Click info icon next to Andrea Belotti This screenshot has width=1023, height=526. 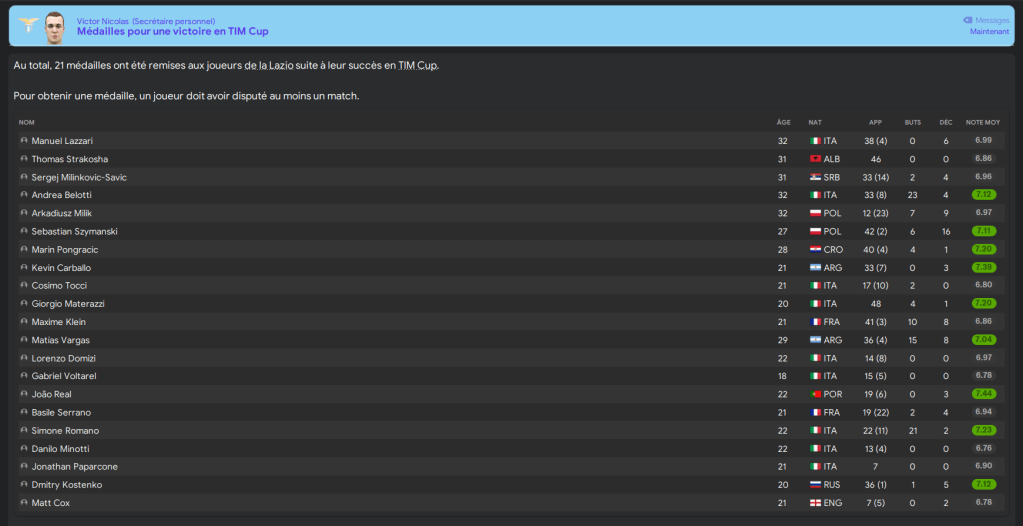click(24, 195)
